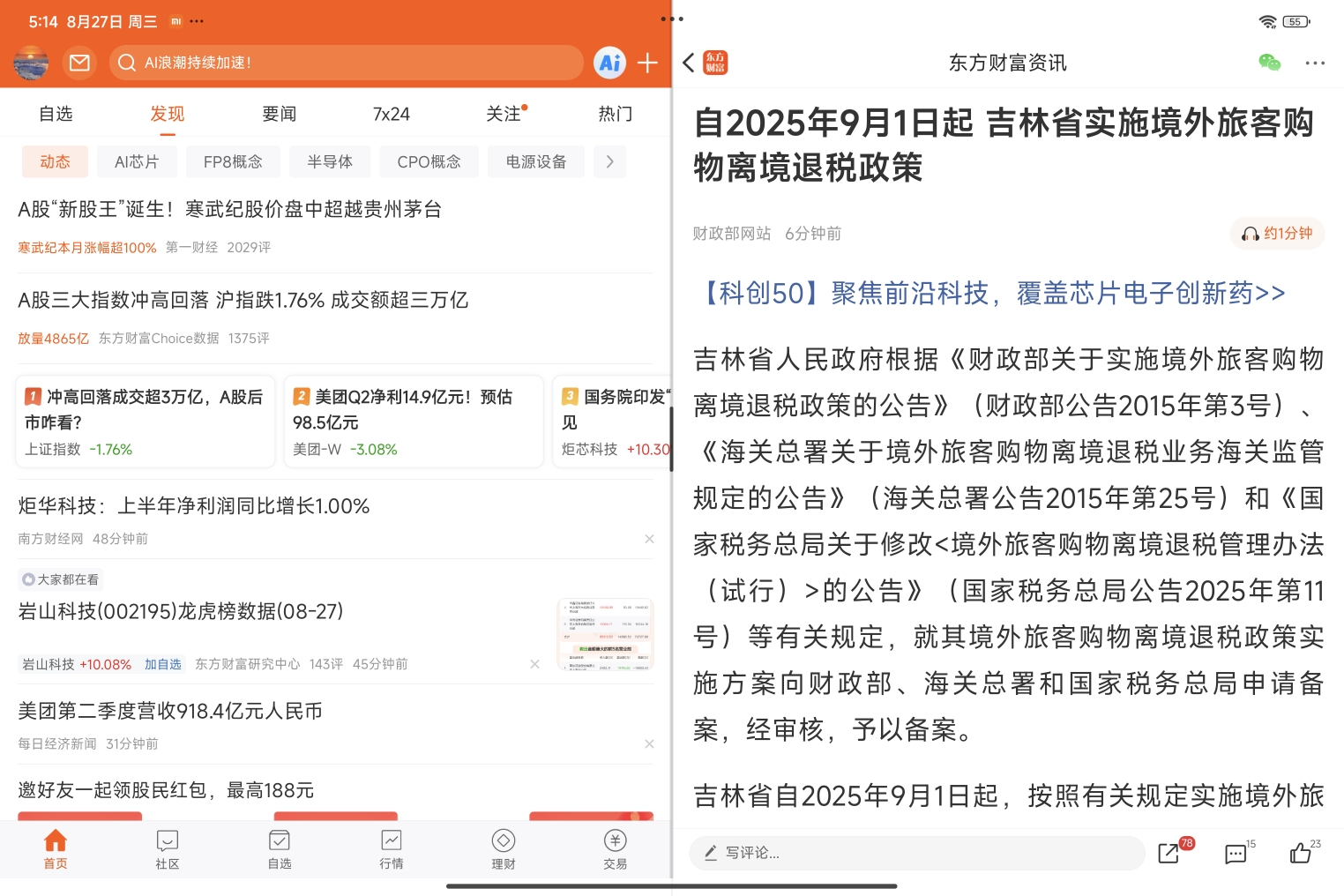
Task: Open hot card 国务院印发
Action: pyautogui.click(x=612, y=422)
